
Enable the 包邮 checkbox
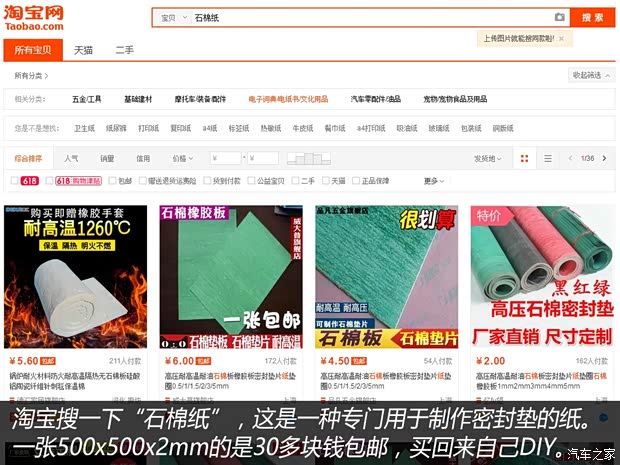click(x=112, y=181)
